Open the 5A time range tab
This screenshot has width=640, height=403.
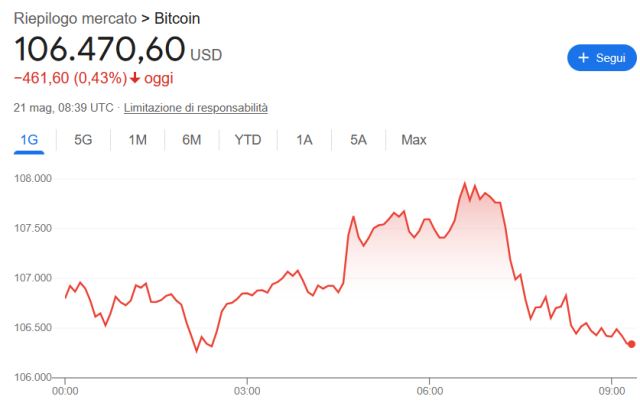click(358, 140)
